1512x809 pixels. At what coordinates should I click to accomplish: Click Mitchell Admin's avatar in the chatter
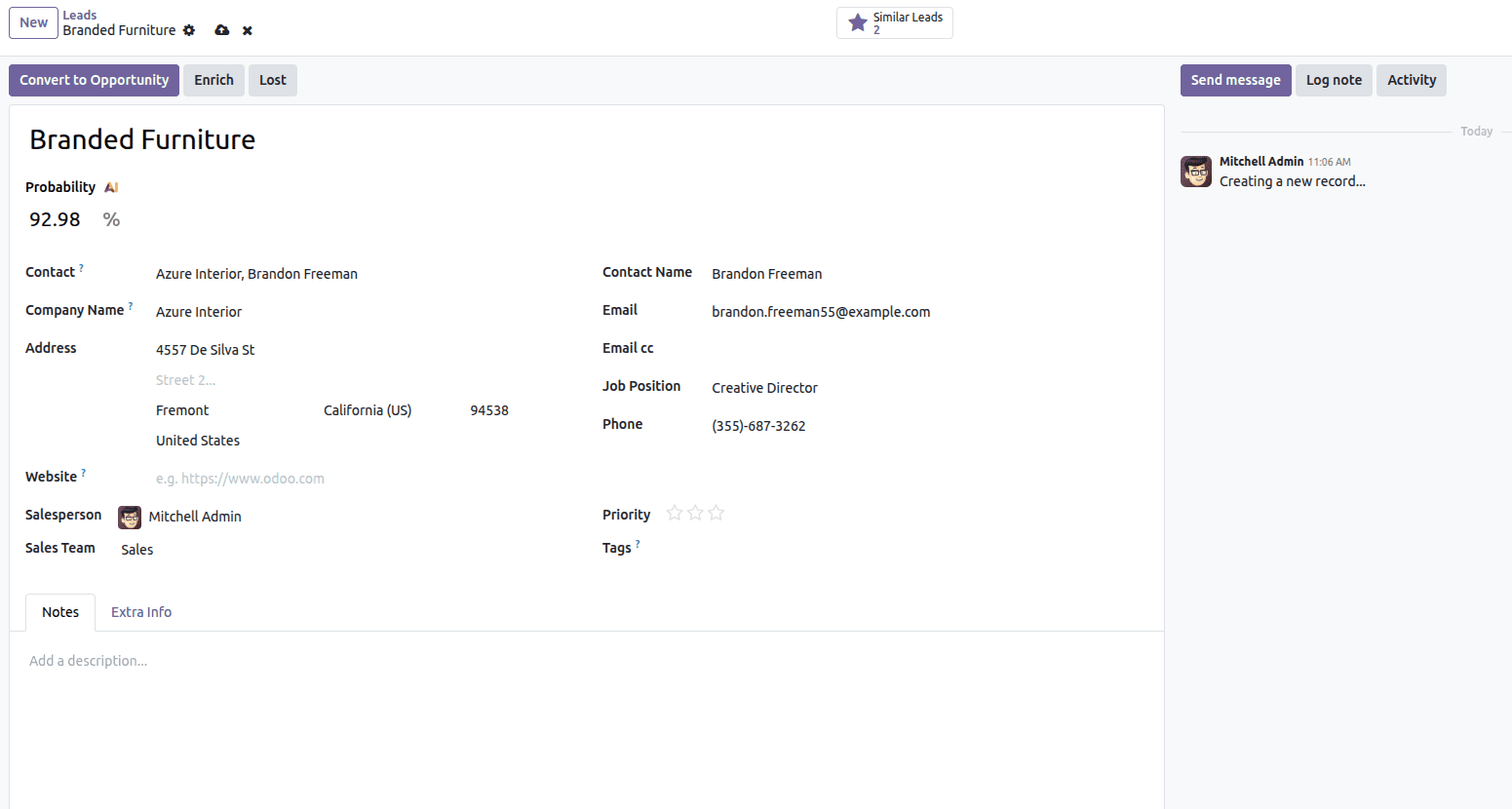coord(1195,171)
